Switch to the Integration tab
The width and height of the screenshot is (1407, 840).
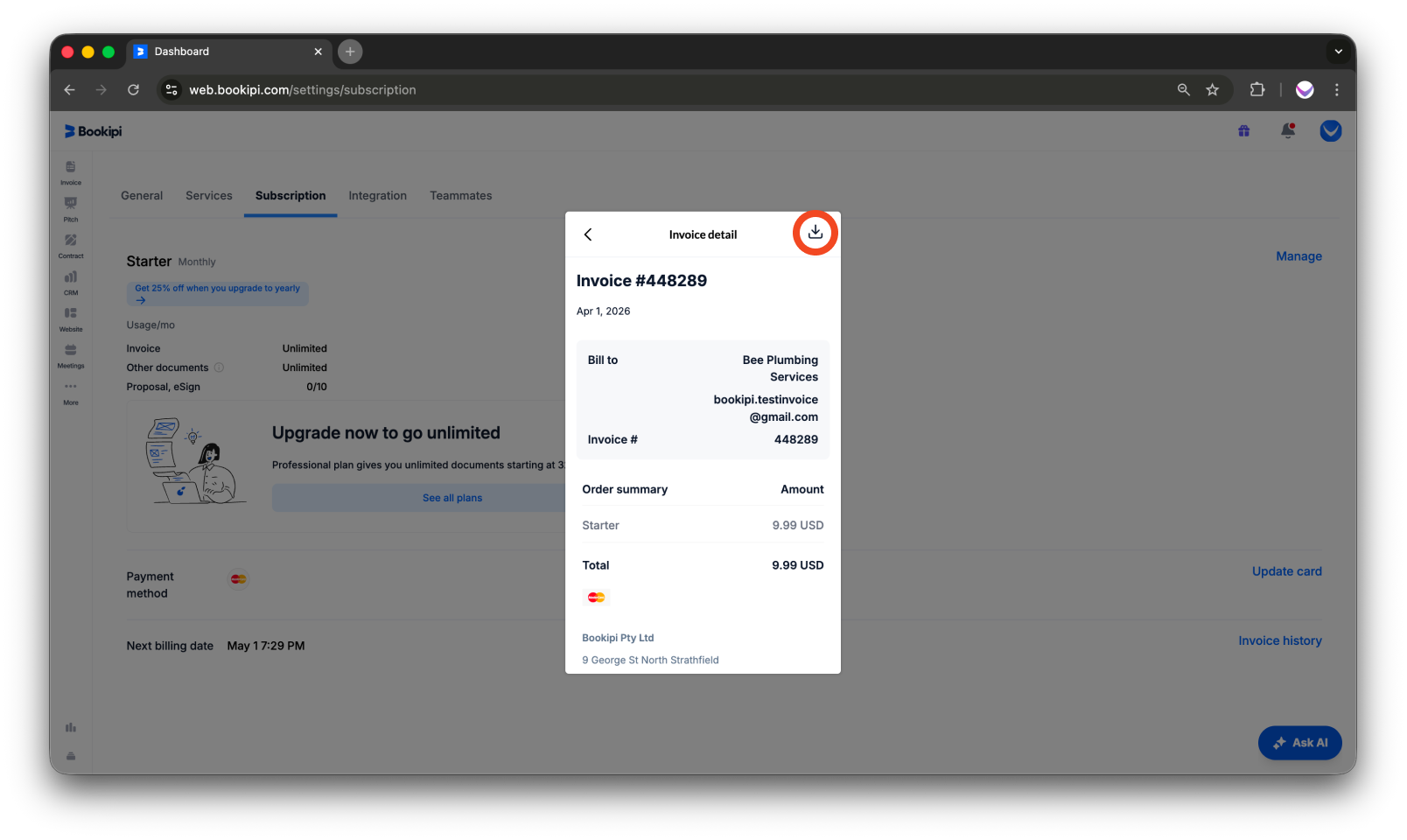click(x=377, y=195)
